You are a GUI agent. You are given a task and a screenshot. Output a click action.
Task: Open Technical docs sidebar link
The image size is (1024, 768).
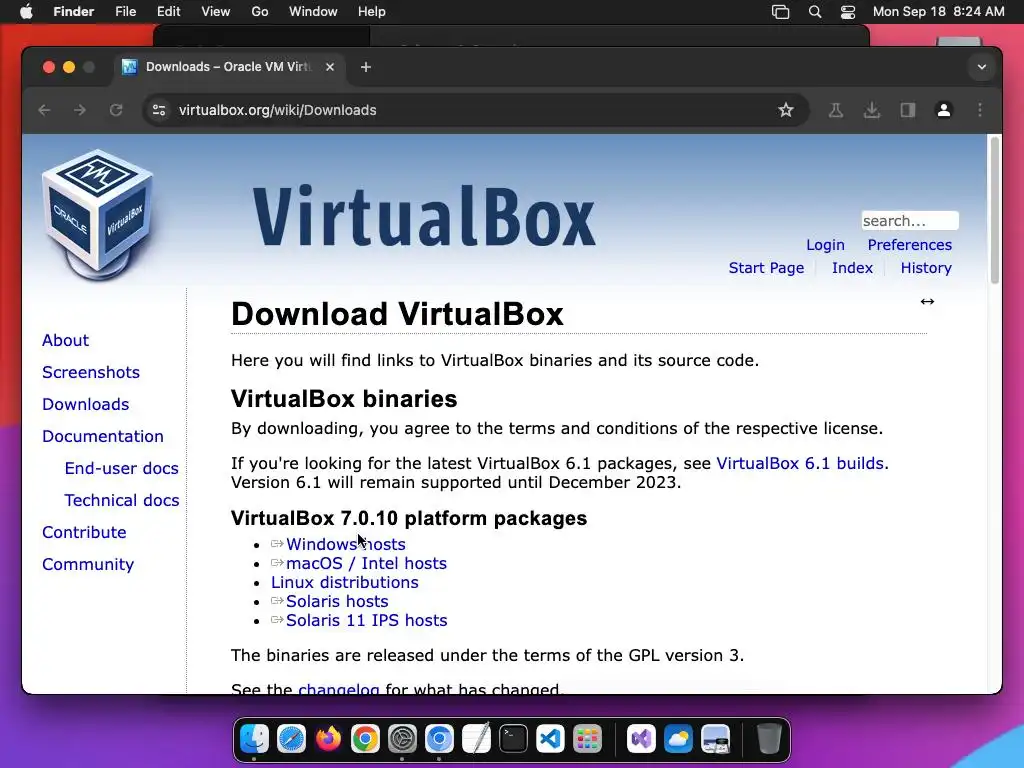(121, 500)
